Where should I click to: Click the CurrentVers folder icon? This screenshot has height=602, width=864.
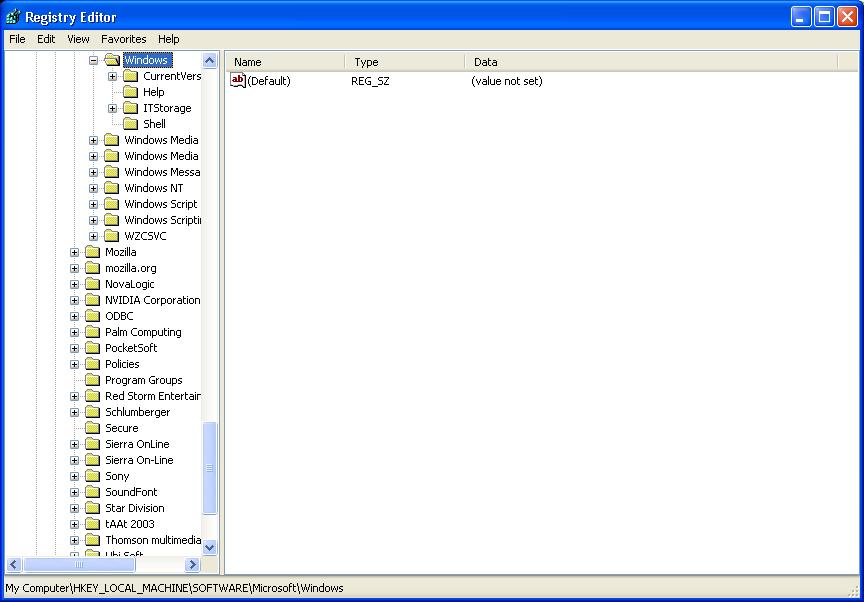pos(131,75)
